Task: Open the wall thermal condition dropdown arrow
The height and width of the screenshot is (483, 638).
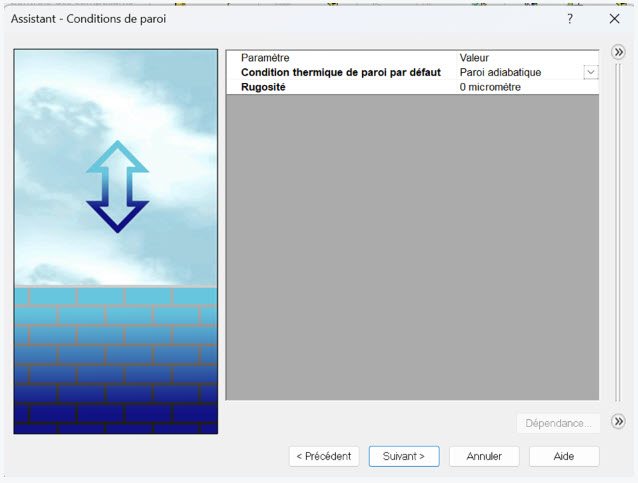Action: [x=590, y=73]
